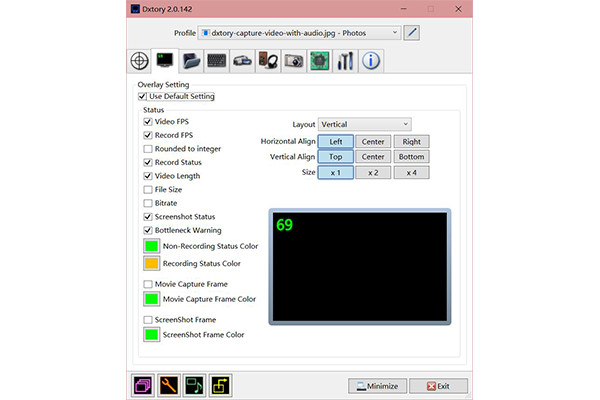Set Vertical Align to Top
The height and width of the screenshot is (400, 600).
(336, 157)
